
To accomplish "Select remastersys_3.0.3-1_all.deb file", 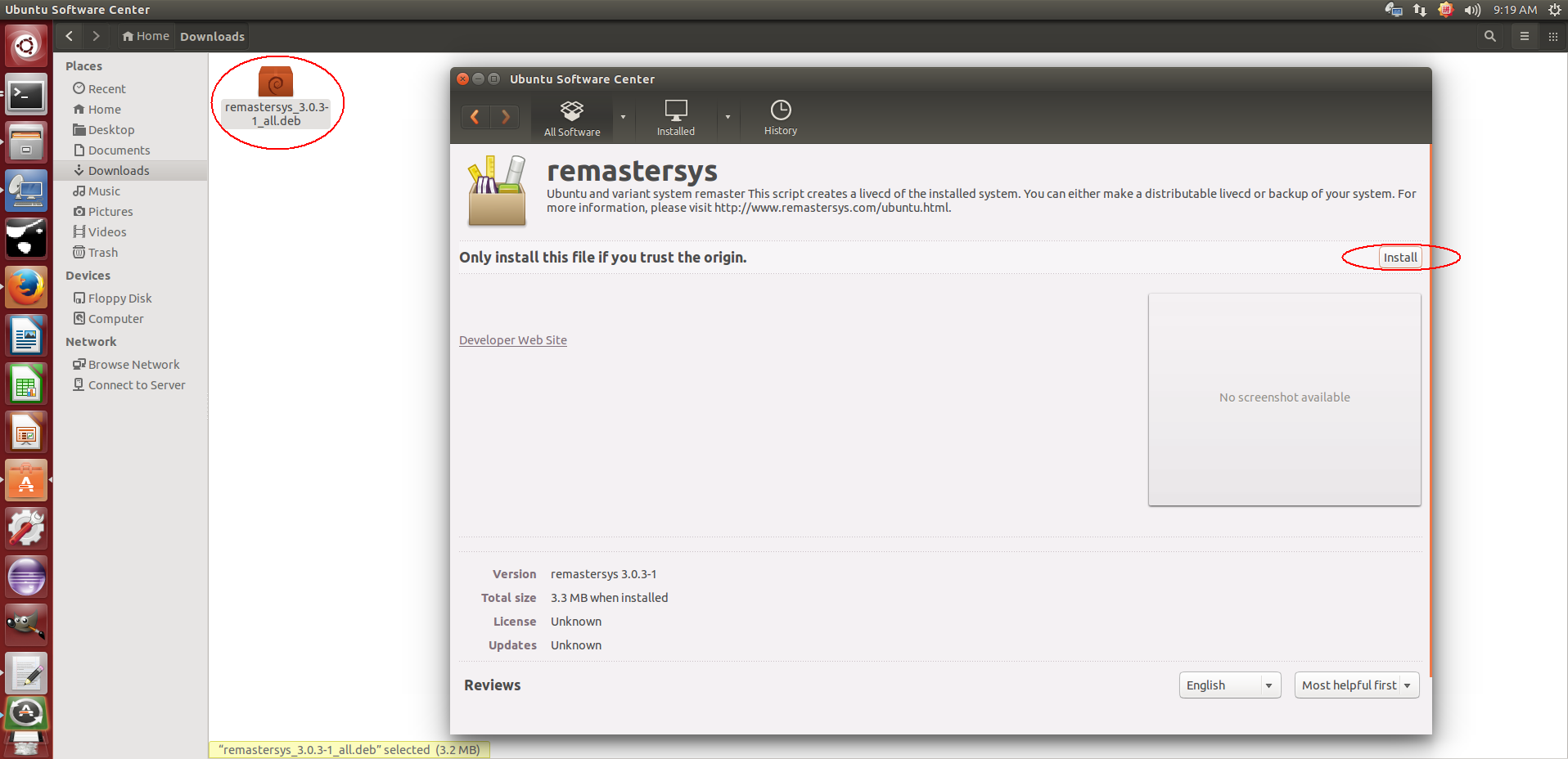I will coord(277,98).
